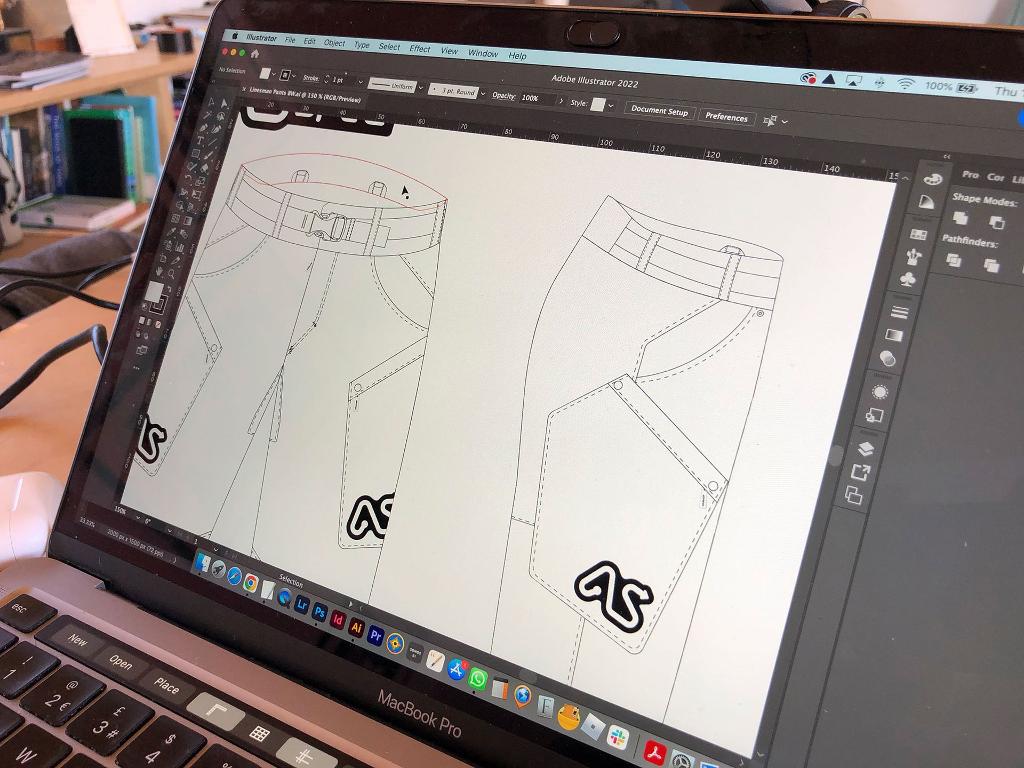The width and height of the screenshot is (1024, 768).
Task: Open the Window menu
Action: click(x=483, y=53)
